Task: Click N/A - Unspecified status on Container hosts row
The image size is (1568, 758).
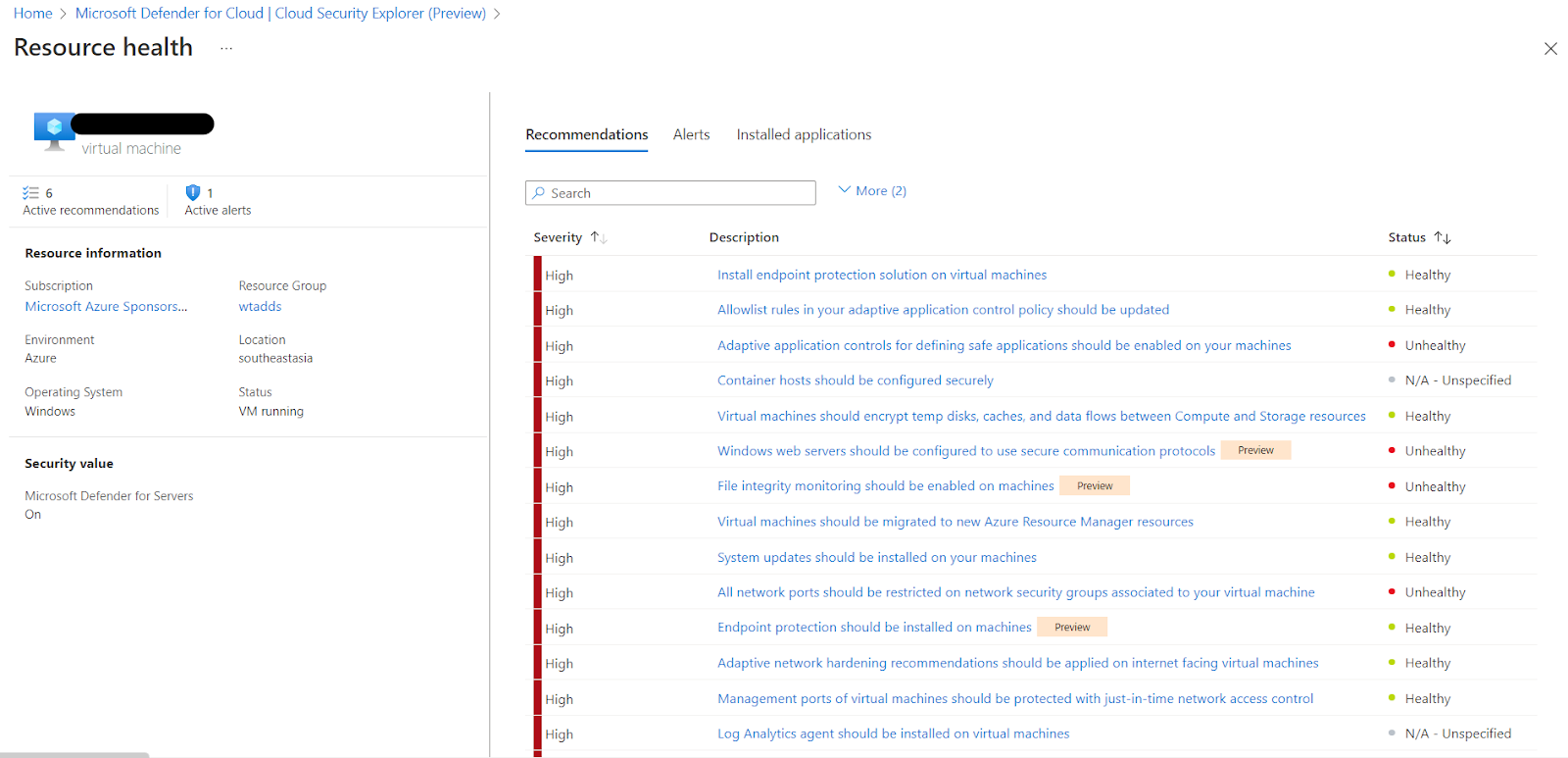Action: 1458,379
